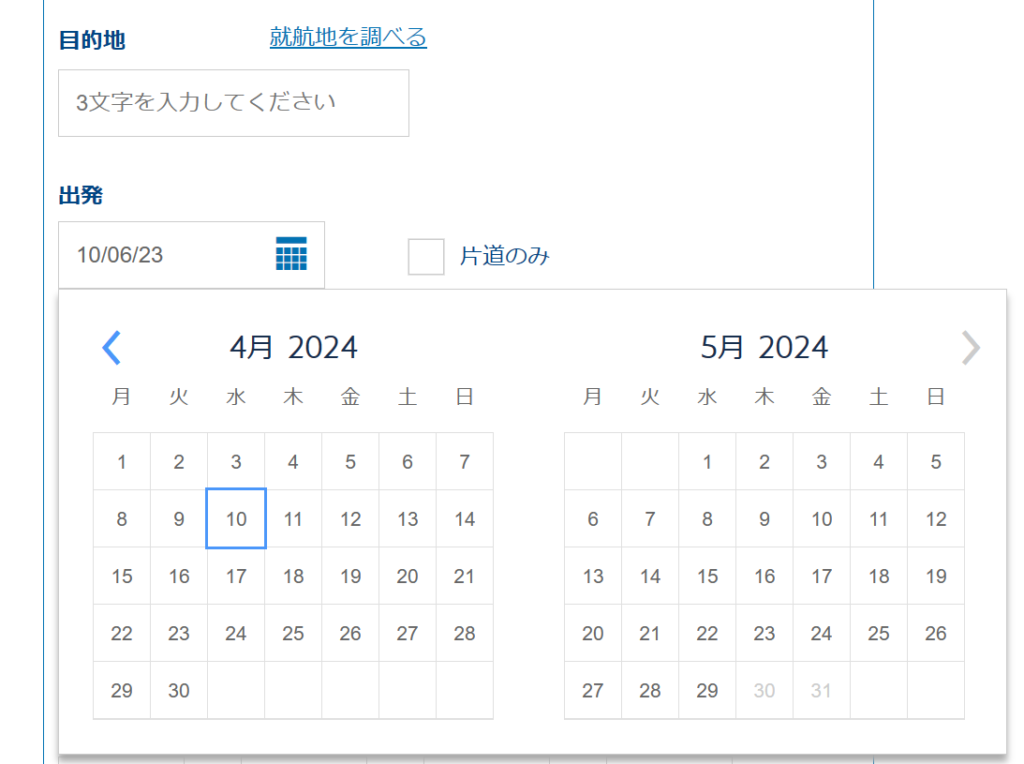Select April 28 Sunday date

[464, 633]
